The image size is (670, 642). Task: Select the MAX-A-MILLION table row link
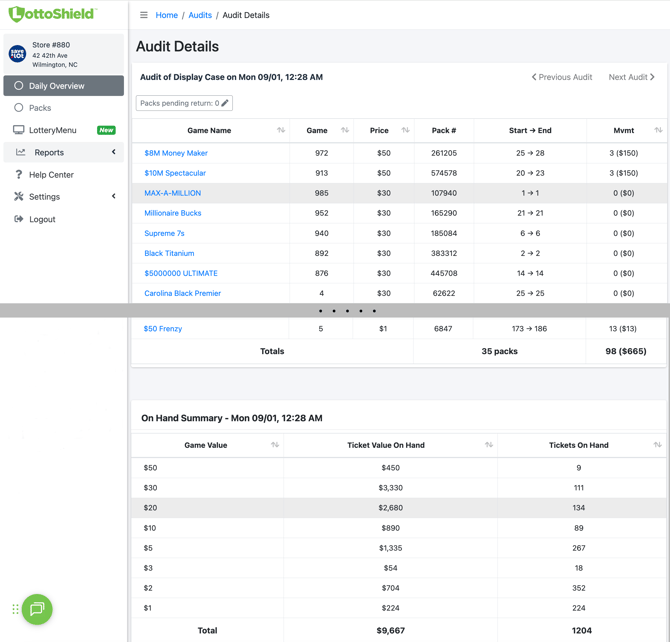(172, 193)
